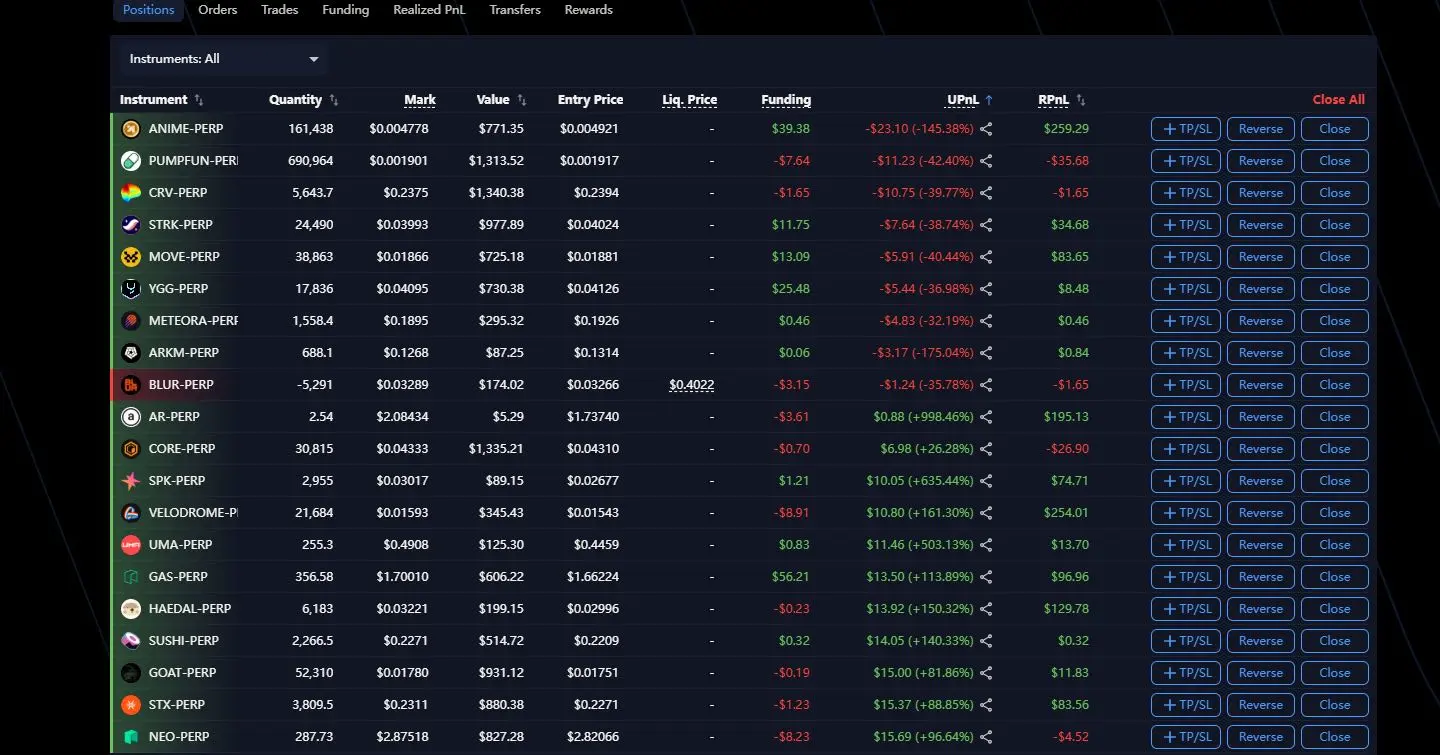Click the MOVE-PERP coin icon

[x=131, y=257]
